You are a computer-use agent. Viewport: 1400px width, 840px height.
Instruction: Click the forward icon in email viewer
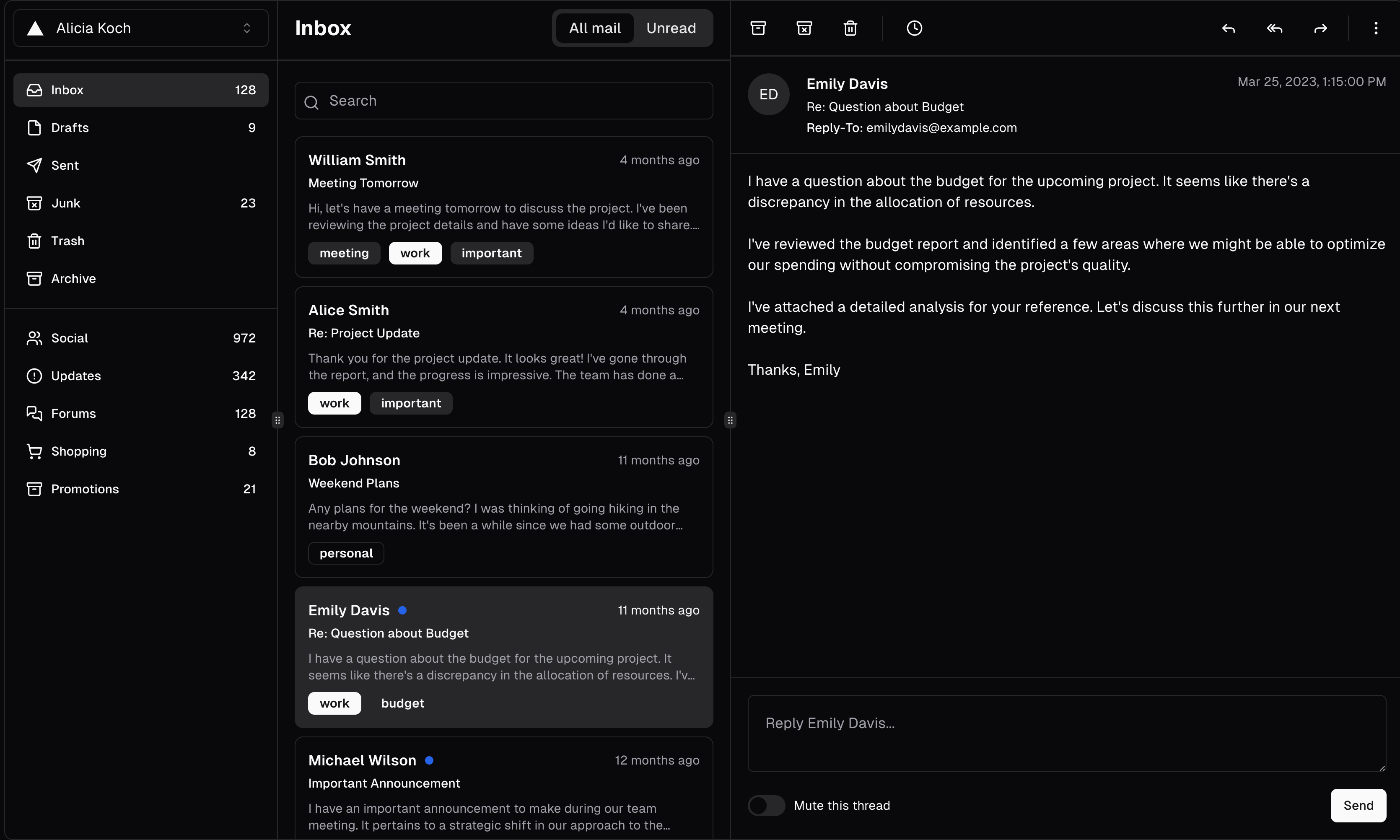tap(1321, 27)
